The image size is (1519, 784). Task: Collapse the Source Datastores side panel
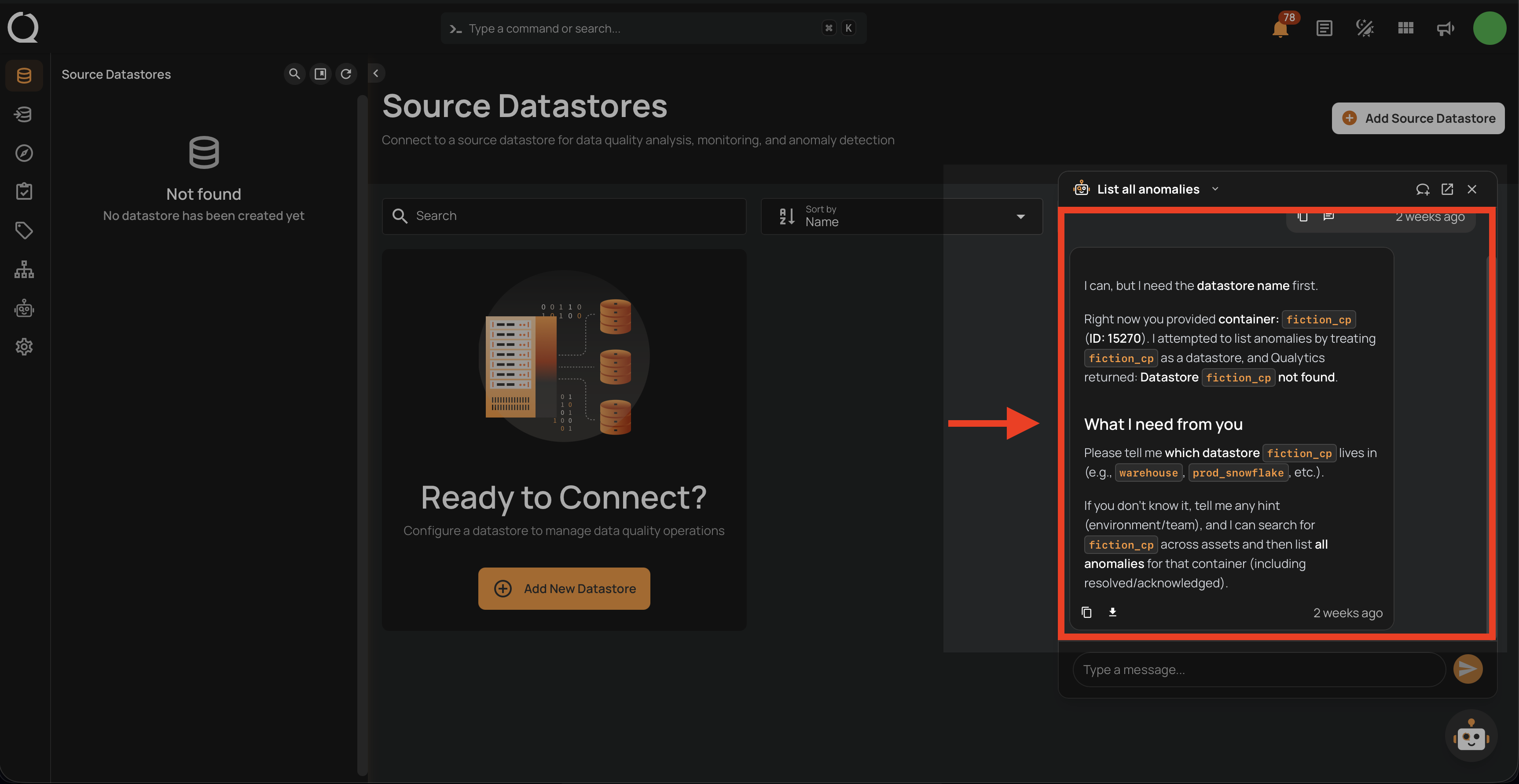click(x=376, y=73)
